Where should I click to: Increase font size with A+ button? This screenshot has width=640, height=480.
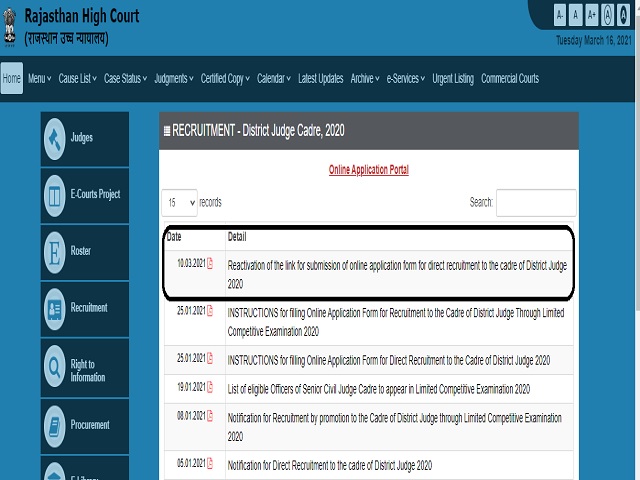[591, 16]
